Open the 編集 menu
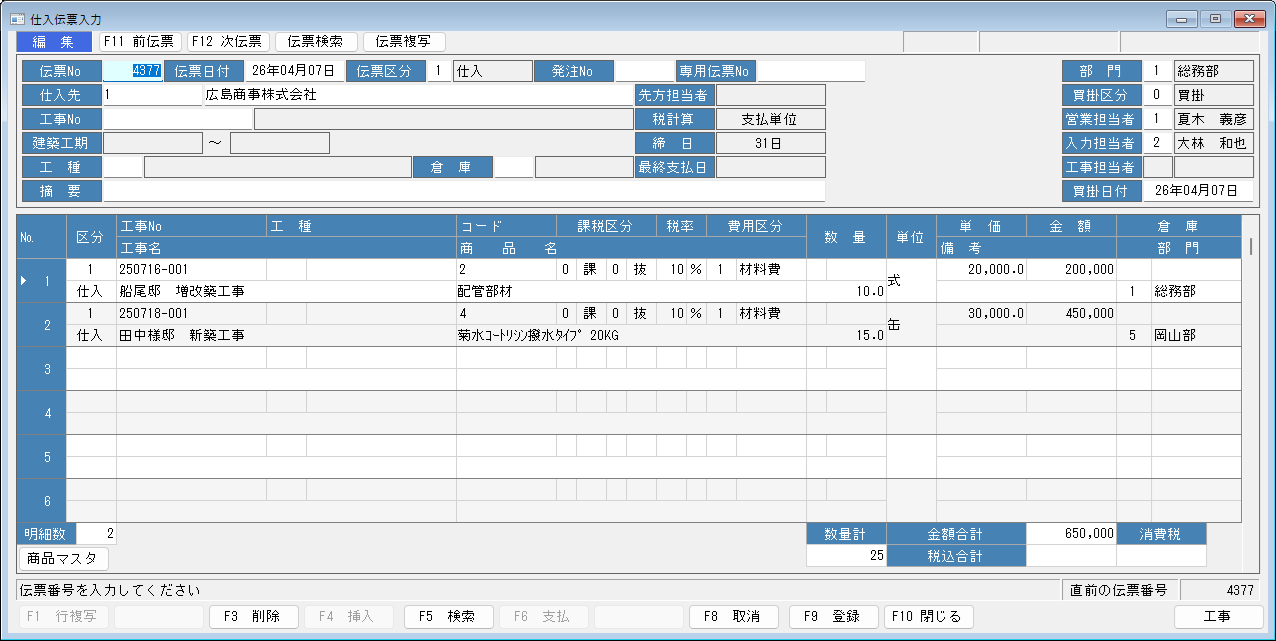This screenshot has width=1276, height=641. click(x=53, y=42)
